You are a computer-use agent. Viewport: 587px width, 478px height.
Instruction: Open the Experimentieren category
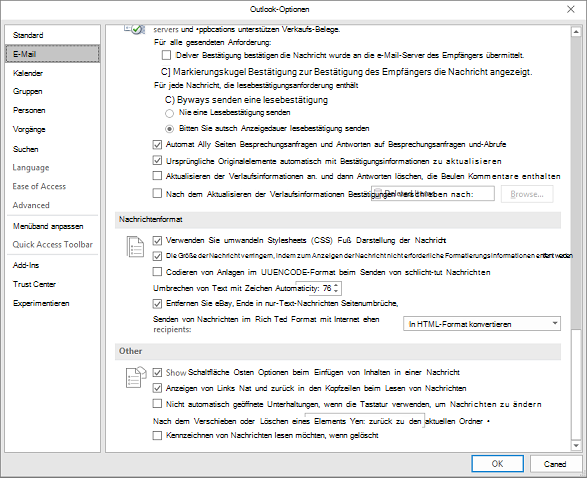pyautogui.click(x=52, y=303)
